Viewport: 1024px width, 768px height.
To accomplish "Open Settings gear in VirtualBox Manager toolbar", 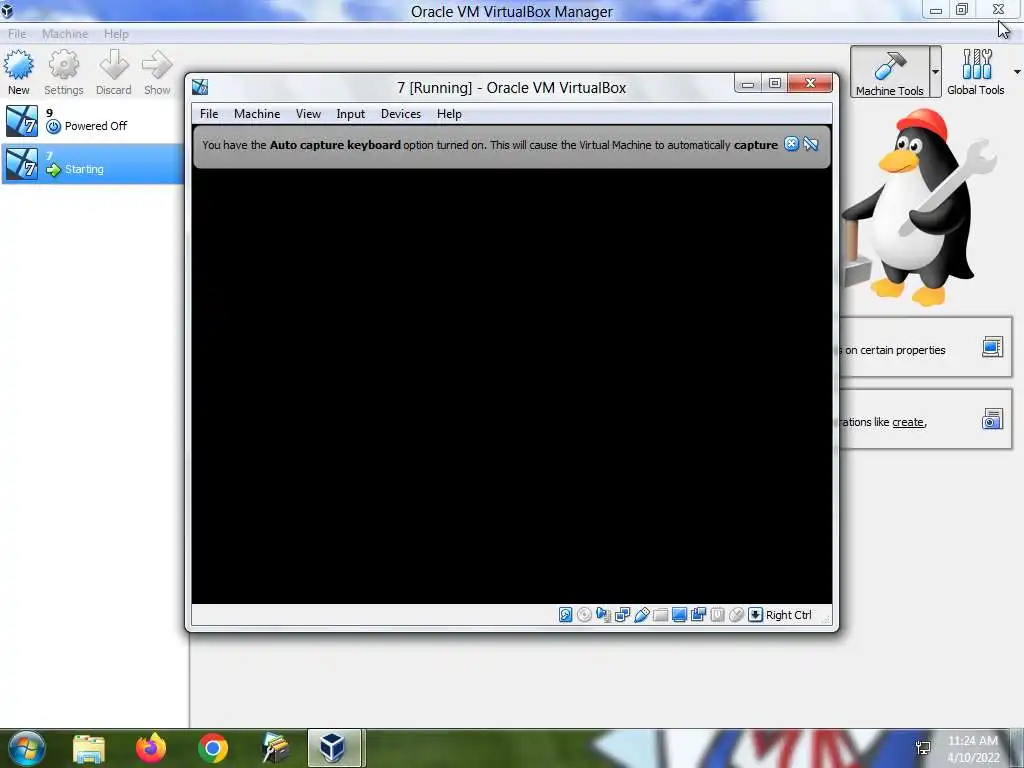I will (x=63, y=73).
